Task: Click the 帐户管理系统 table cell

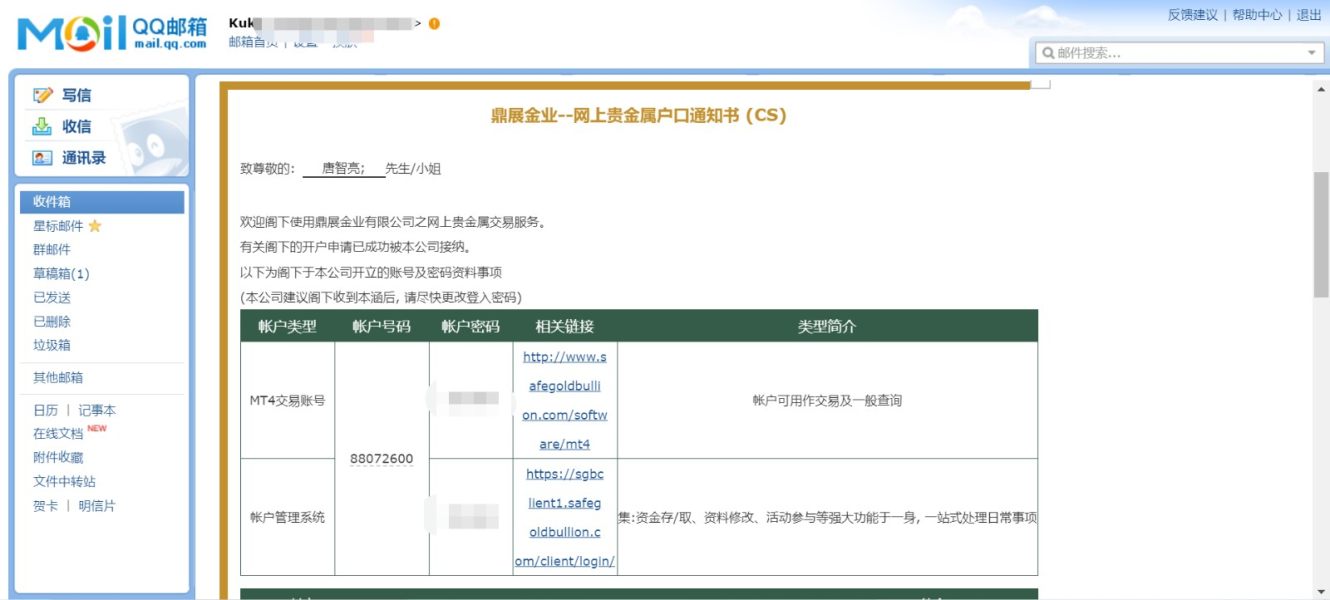Action: tap(287, 518)
